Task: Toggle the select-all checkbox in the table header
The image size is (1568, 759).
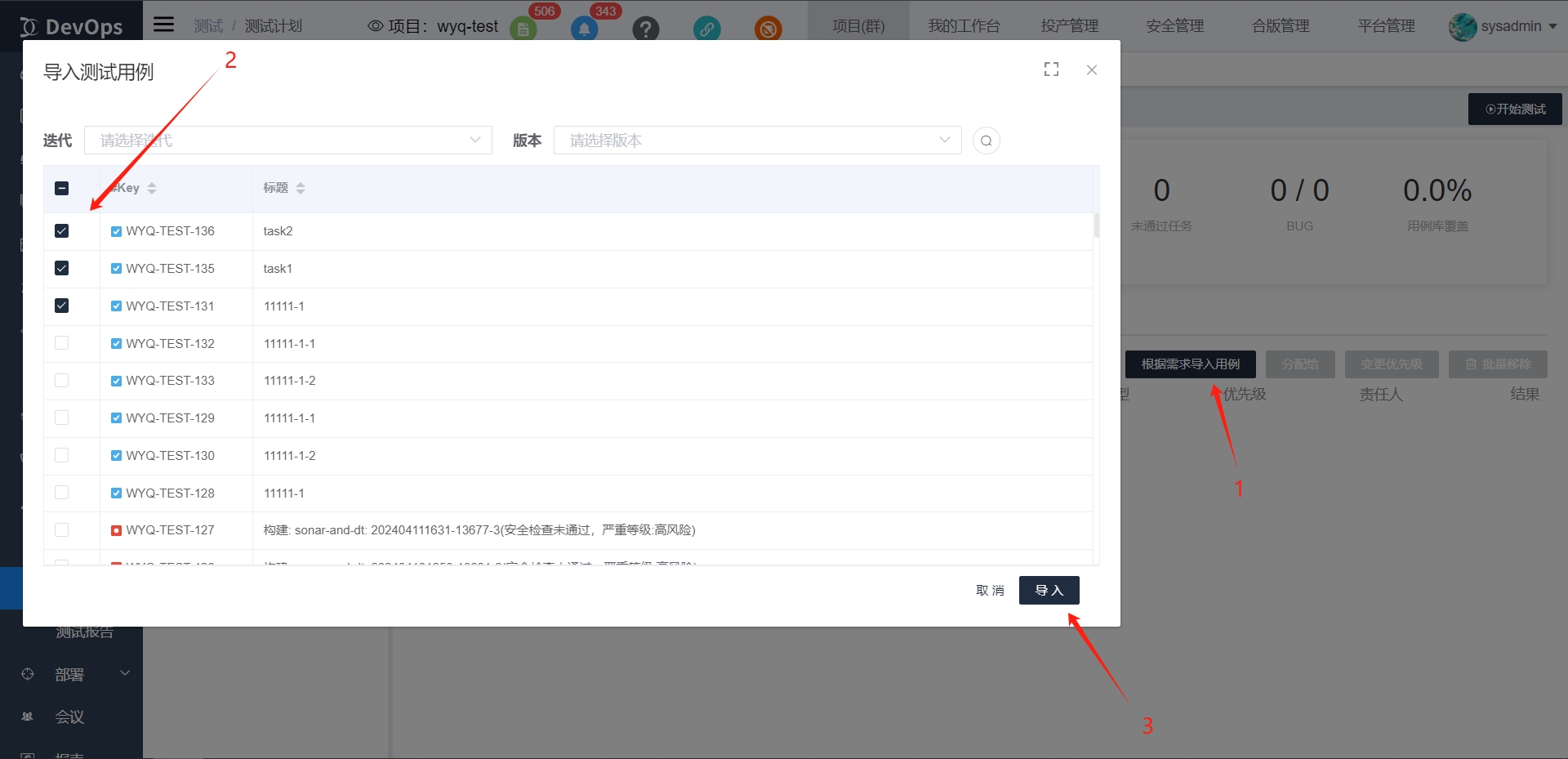Action: [x=61, y=188]
